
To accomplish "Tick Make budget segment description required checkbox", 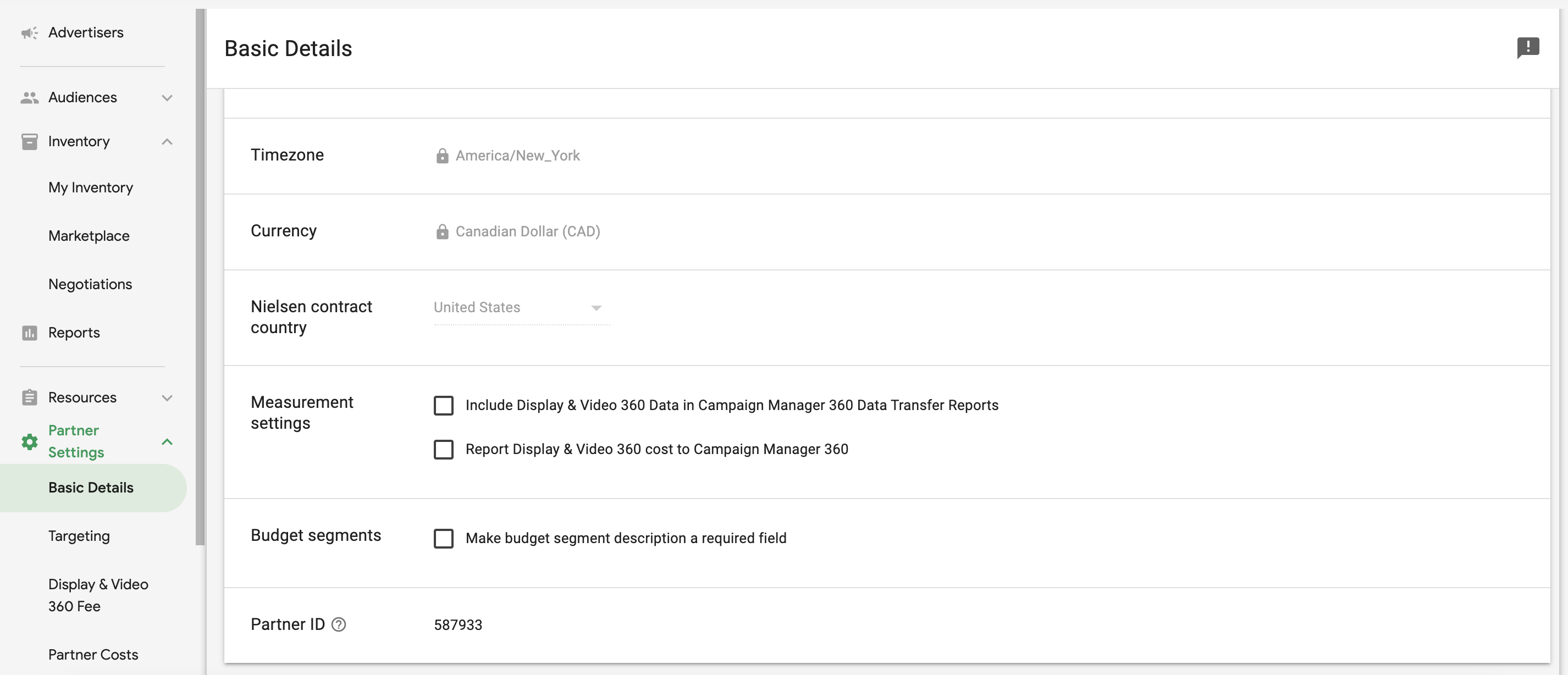I will pyautogui.click(x=443, y=538).
